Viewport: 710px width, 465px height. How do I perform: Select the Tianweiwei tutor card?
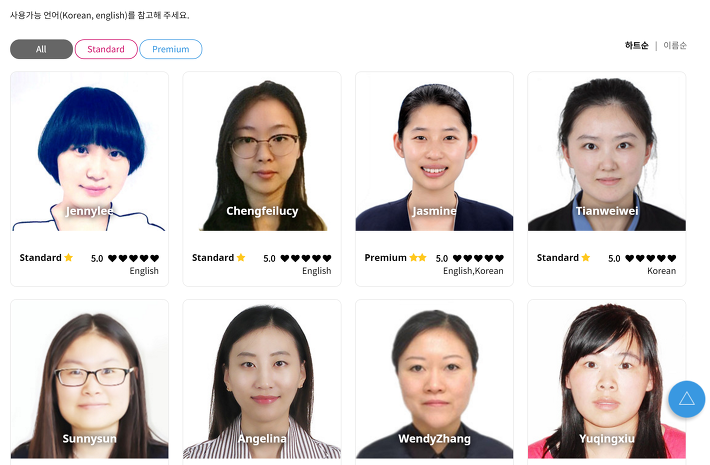coord(607,179)
